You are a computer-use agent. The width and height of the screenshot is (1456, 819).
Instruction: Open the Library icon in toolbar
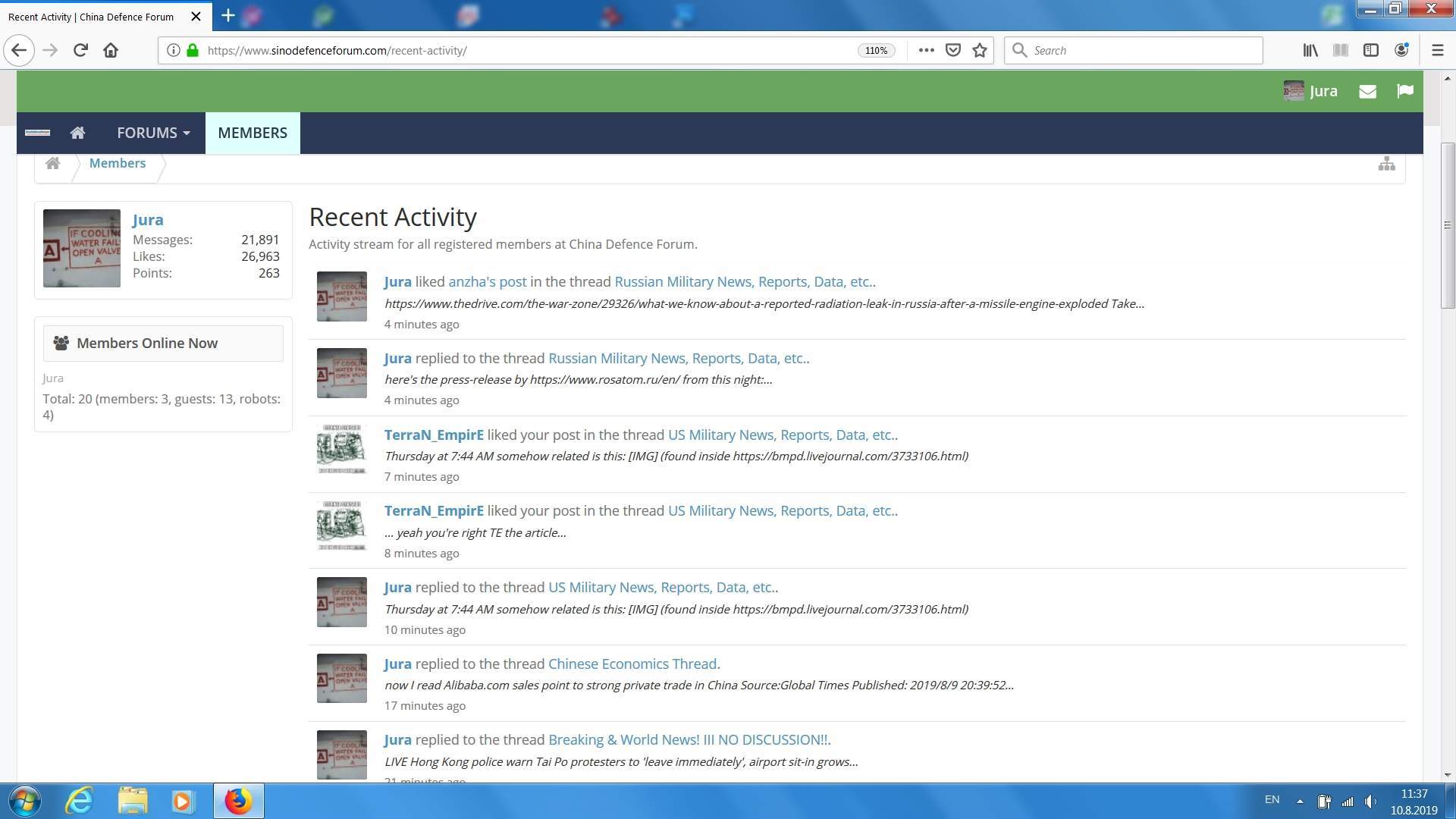(x=1310, y=50)
